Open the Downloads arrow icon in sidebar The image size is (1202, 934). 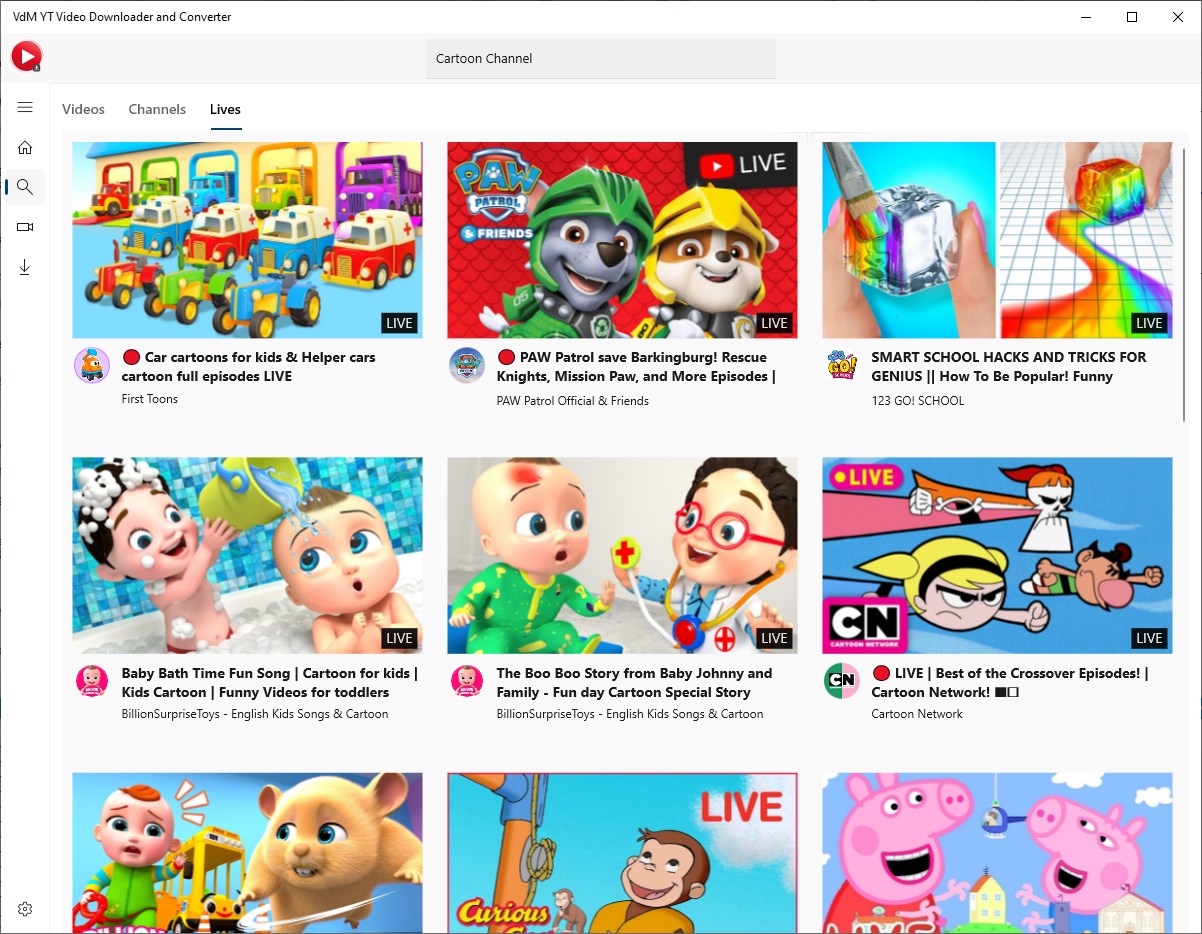25,267
